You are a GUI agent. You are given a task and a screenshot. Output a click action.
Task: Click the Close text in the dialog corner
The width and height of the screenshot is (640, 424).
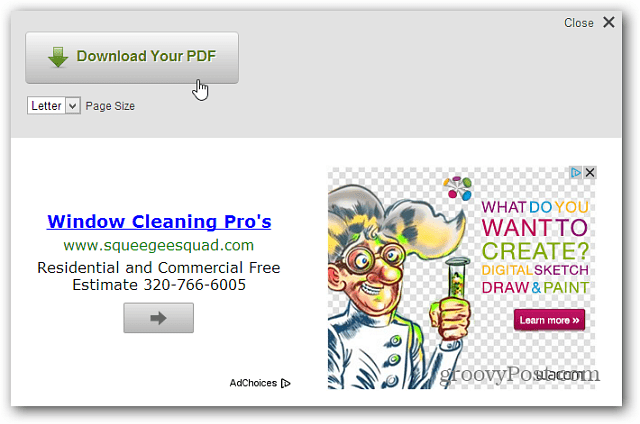(x=578, y=23)
